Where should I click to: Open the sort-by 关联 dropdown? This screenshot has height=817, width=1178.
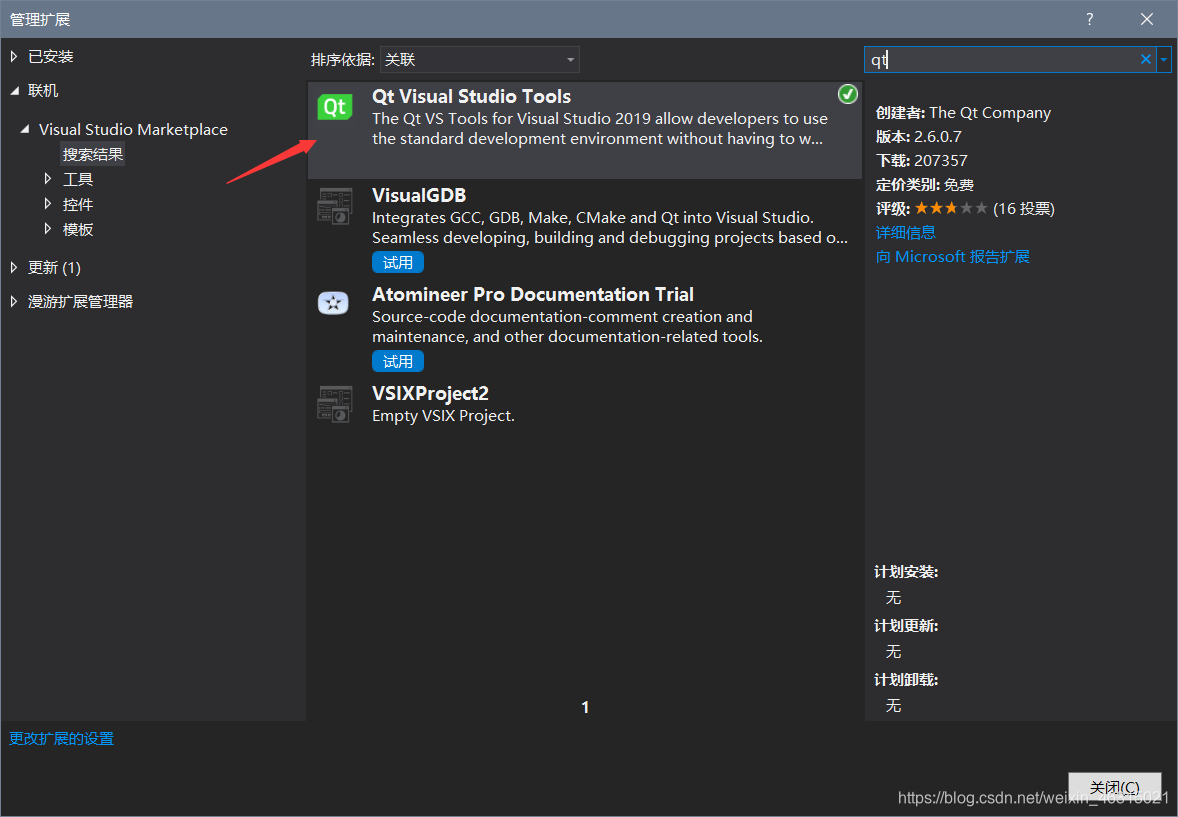click(479, 59)
